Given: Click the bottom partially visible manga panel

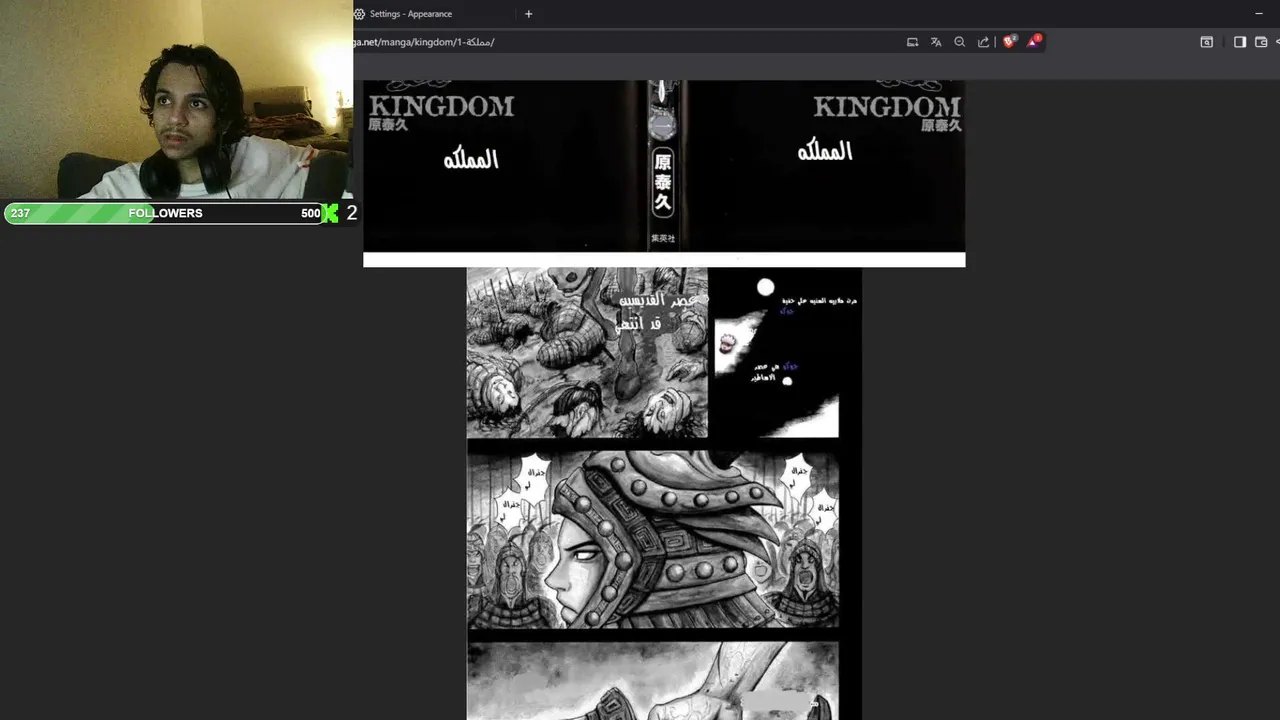Looking at the screenshot, I should (653, 681).
